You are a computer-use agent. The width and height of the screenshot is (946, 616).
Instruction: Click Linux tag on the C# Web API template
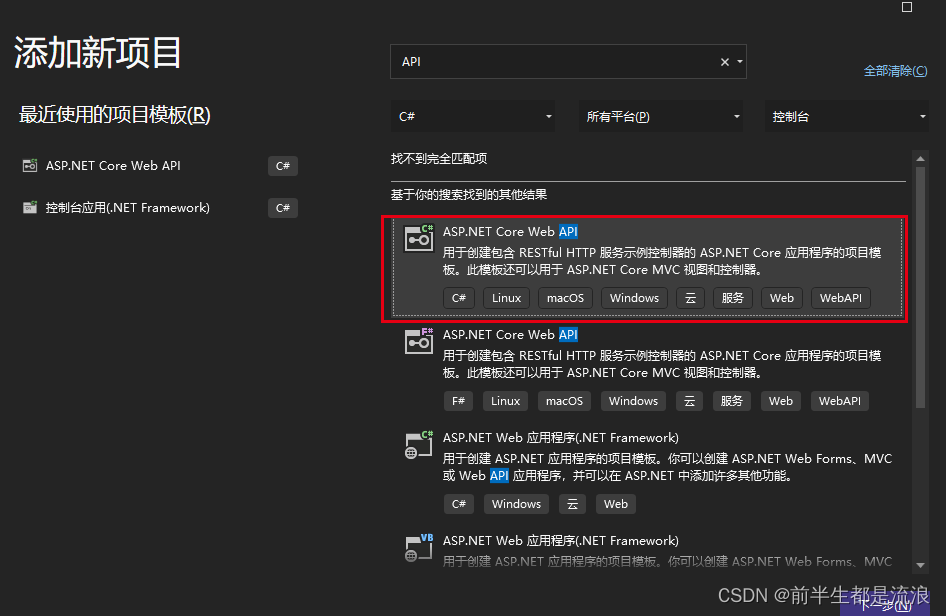506,298
